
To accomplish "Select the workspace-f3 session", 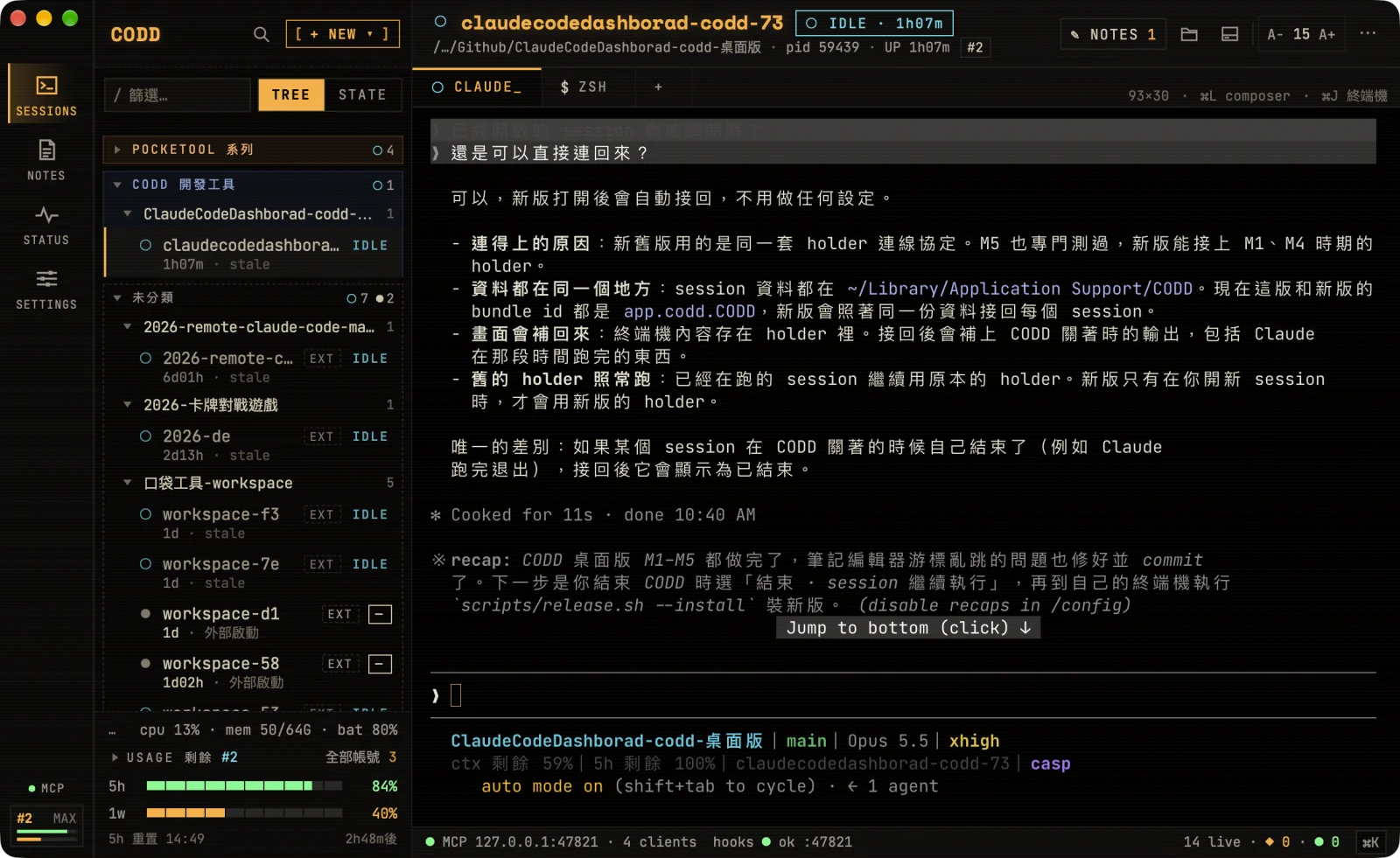I will pos(254,523).
